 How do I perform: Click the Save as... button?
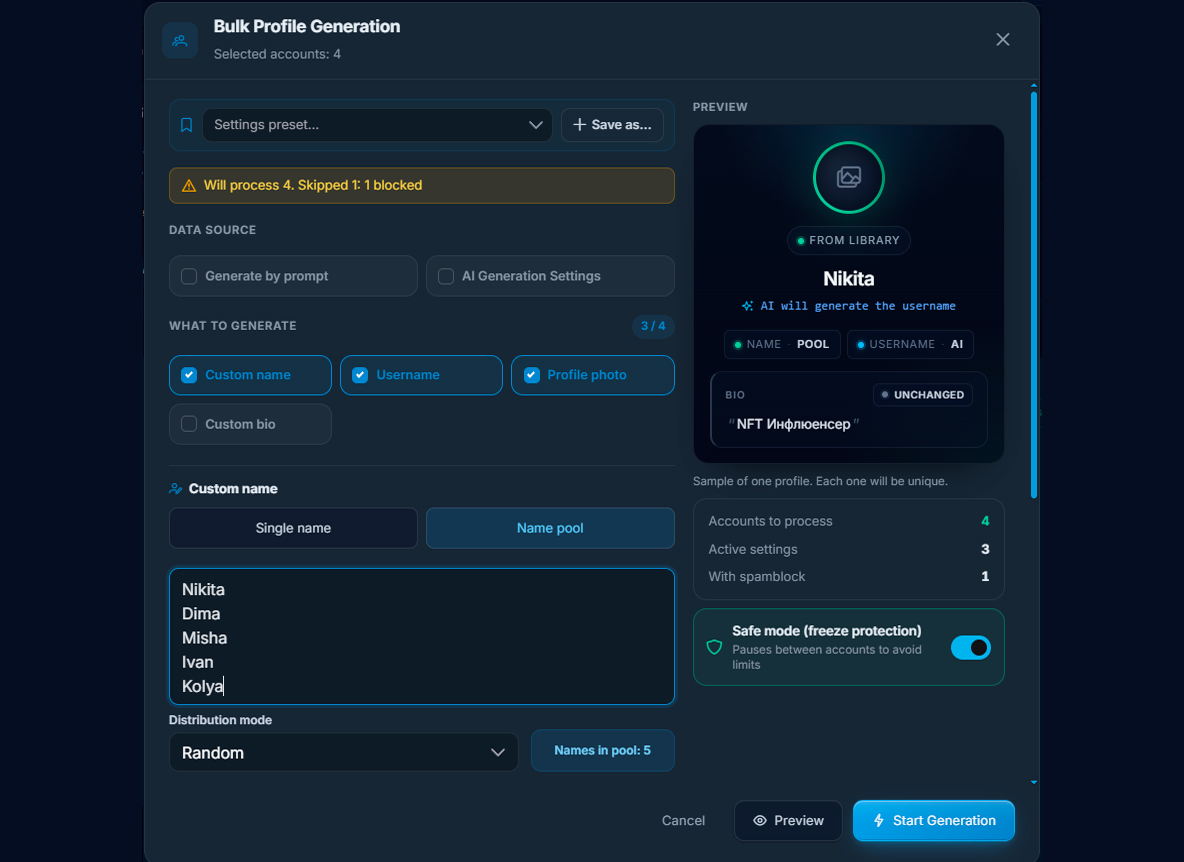(x=612, y=125)
